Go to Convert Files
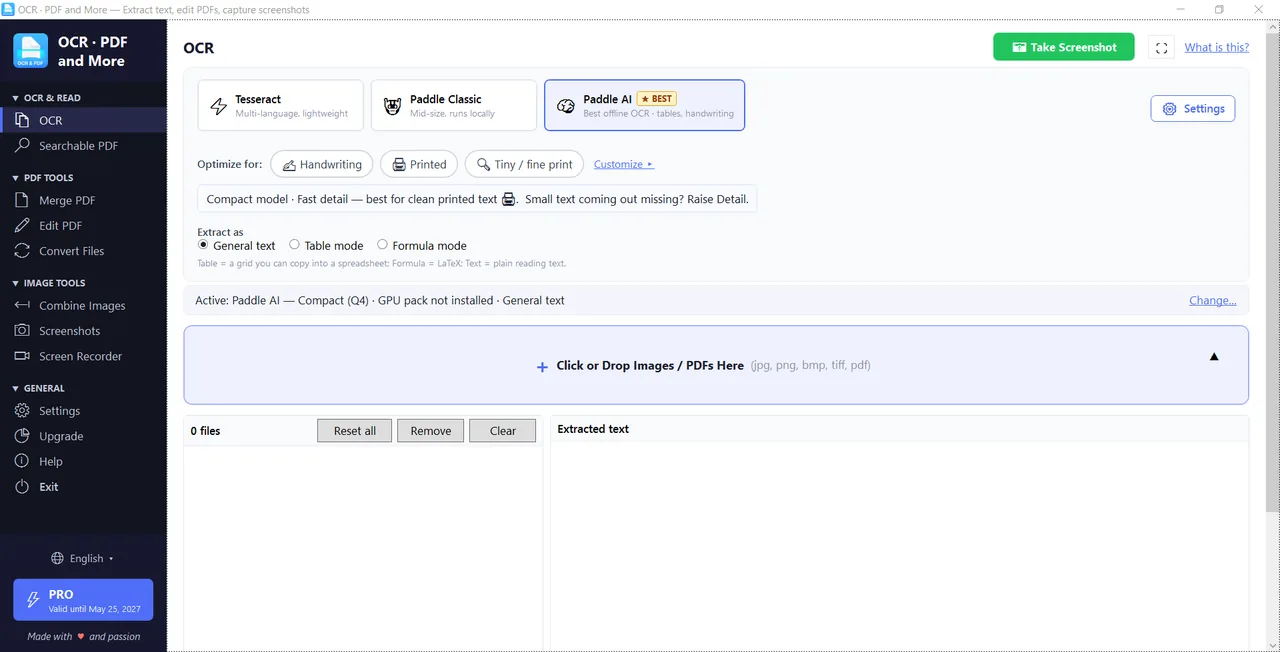Viewport: 1280px width, 652px height. tap(83, 251)
